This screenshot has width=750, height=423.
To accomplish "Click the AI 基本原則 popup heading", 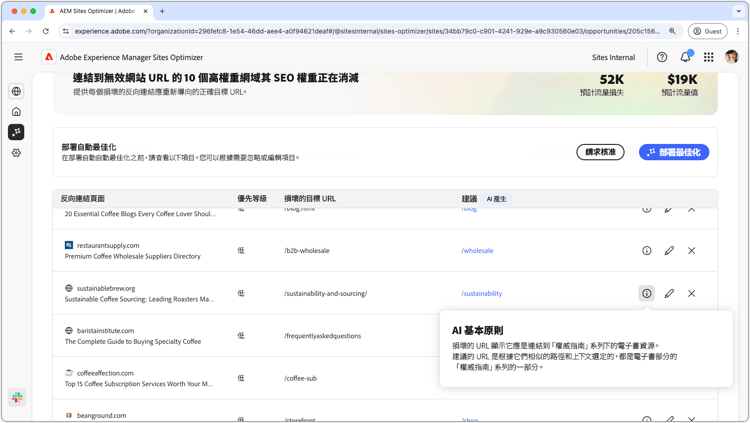I will [x=477, y=331].
